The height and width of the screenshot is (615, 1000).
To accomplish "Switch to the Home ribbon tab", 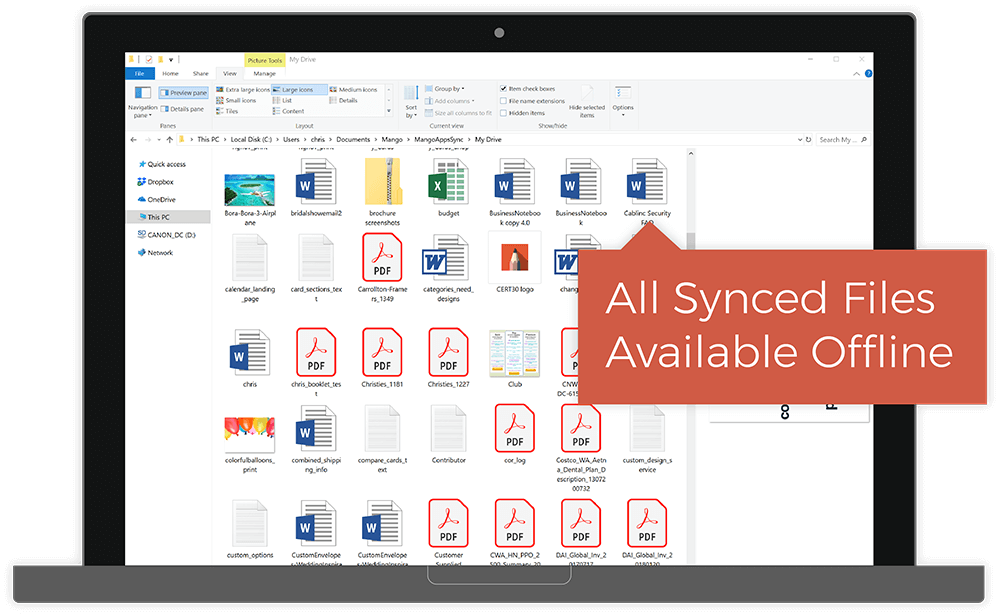I will (x=171, y=73).
